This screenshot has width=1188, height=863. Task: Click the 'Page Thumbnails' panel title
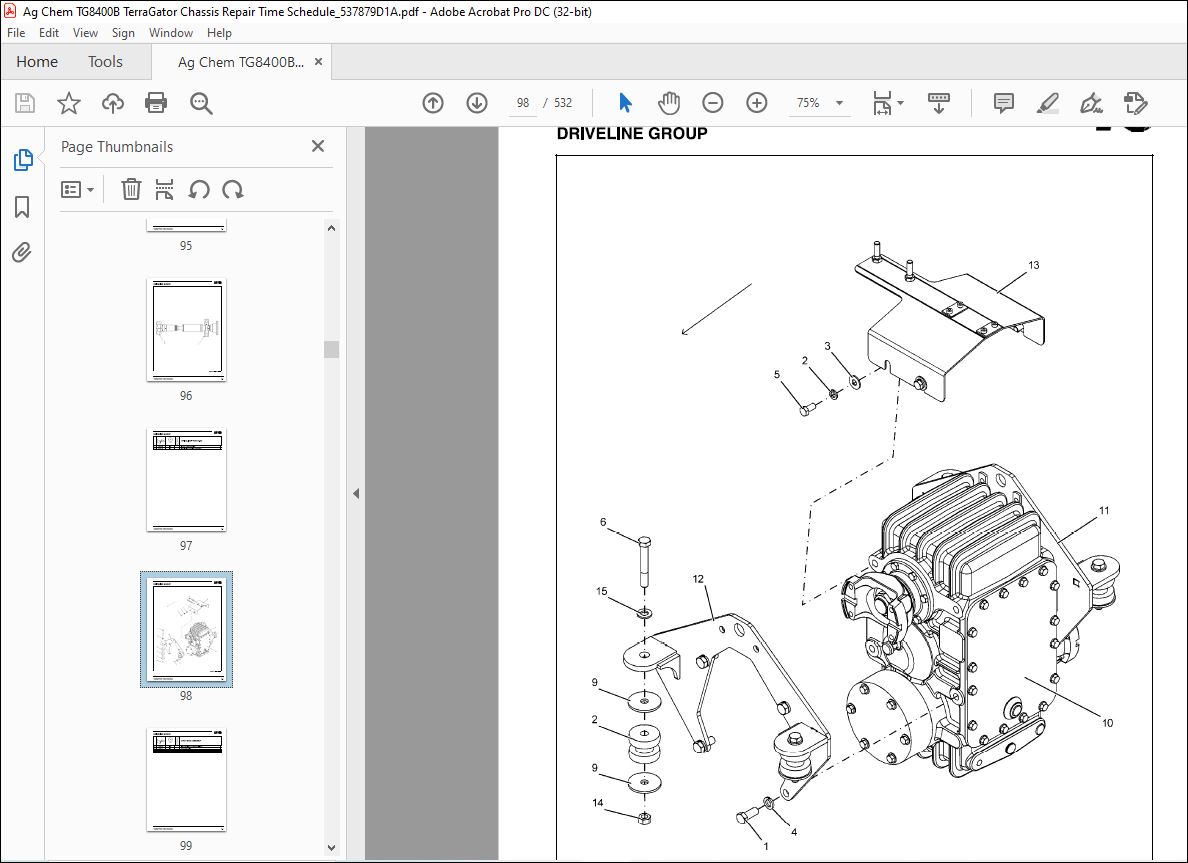pyautogui.click(x=117, y=147)
